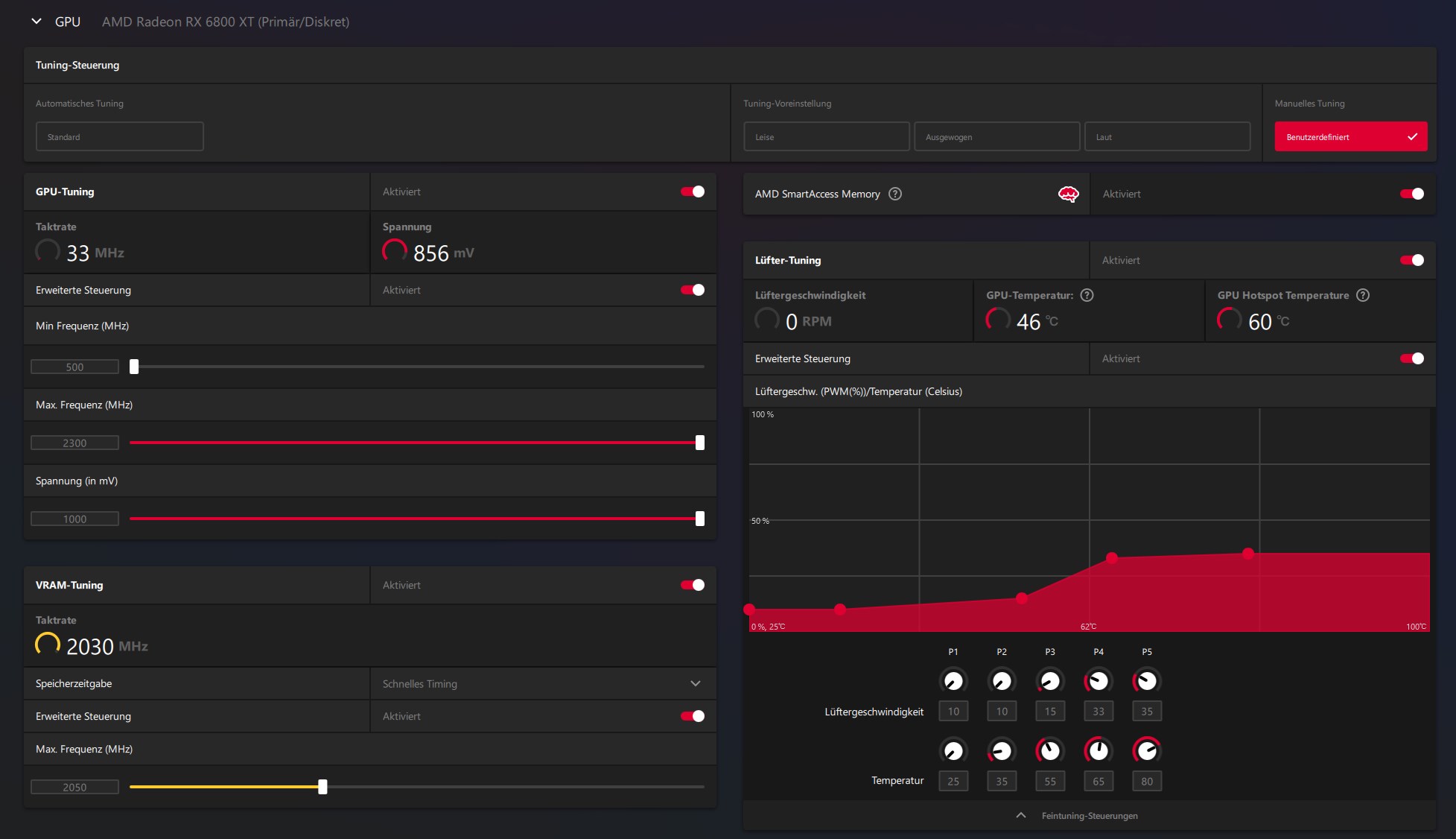Collapse the Feintuning-Steuerungen panel

click(x=1021, y=815)
